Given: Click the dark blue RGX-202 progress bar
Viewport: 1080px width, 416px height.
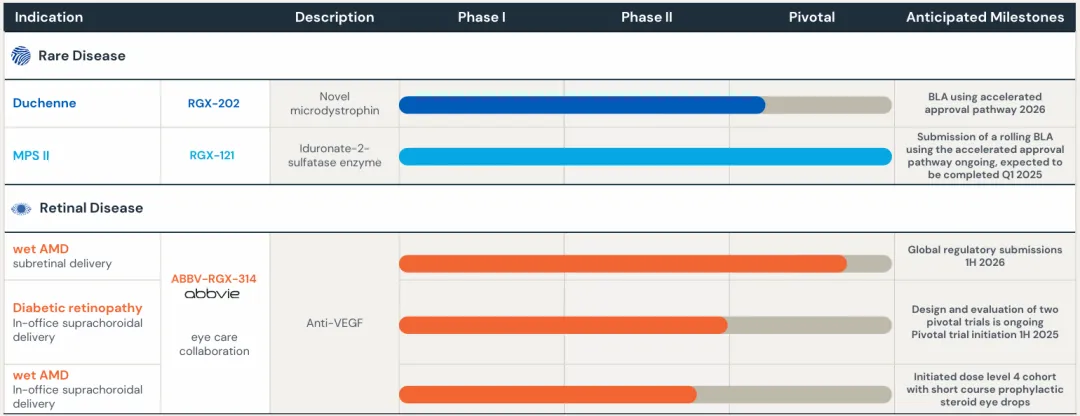Looking at the screenshot, I should (x=581, y=105).
